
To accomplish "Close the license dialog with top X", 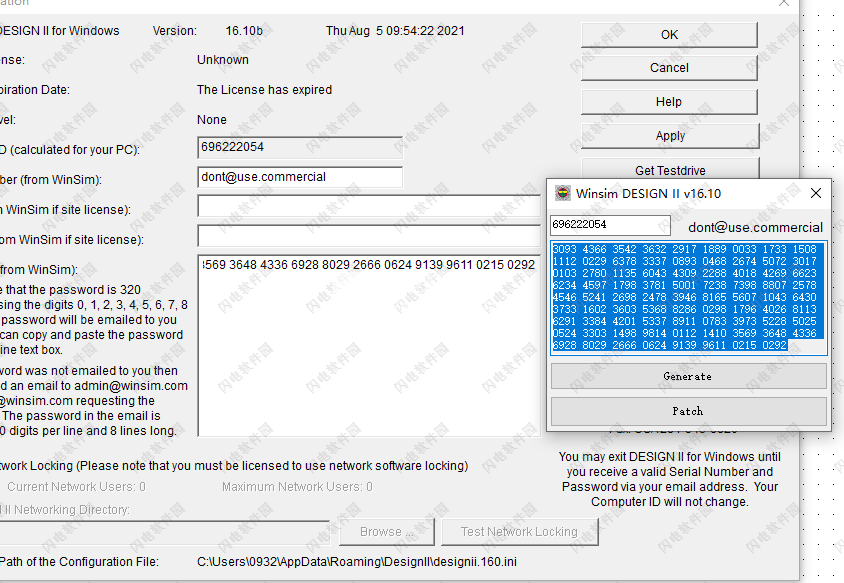I will (784, 3).
